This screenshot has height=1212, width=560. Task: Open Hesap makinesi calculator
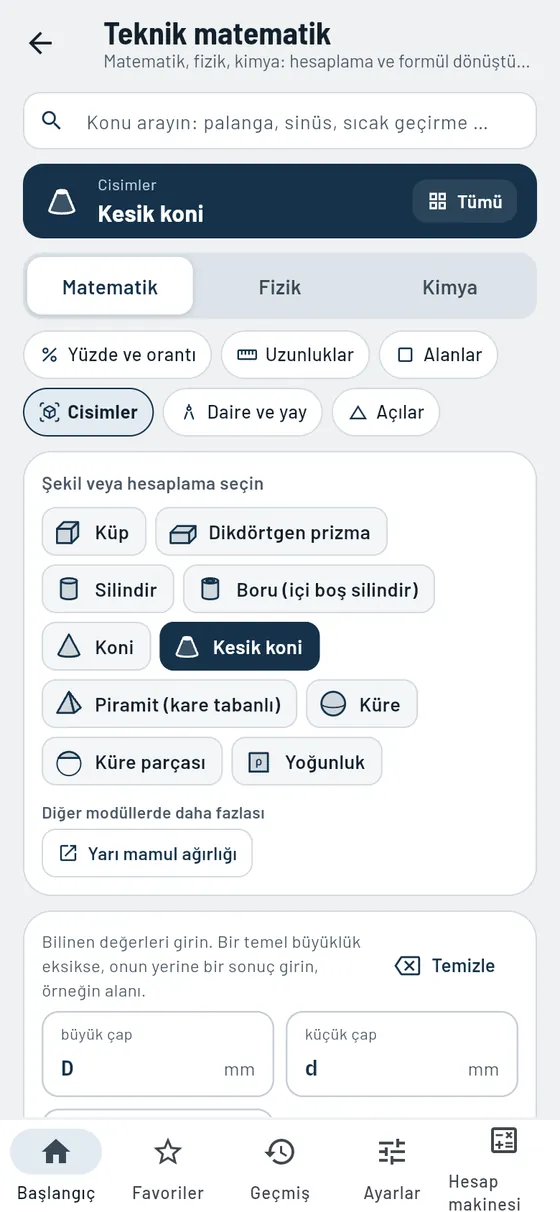[504, 1168]
